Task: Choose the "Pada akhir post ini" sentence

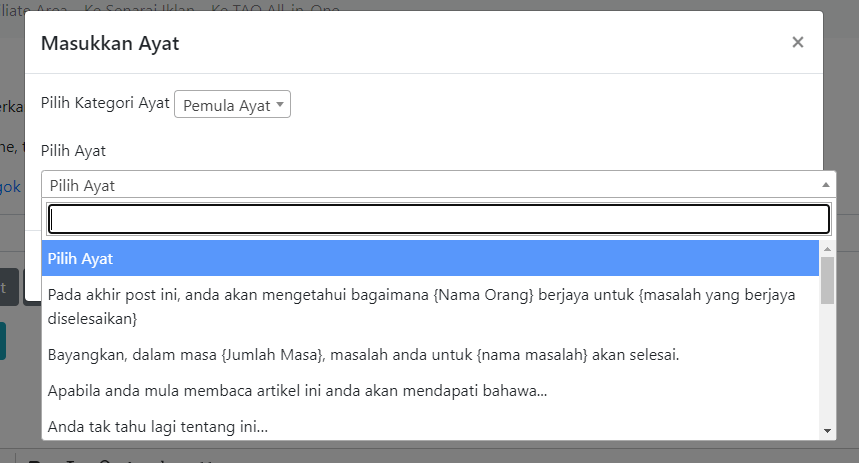Action: [430, 308]
